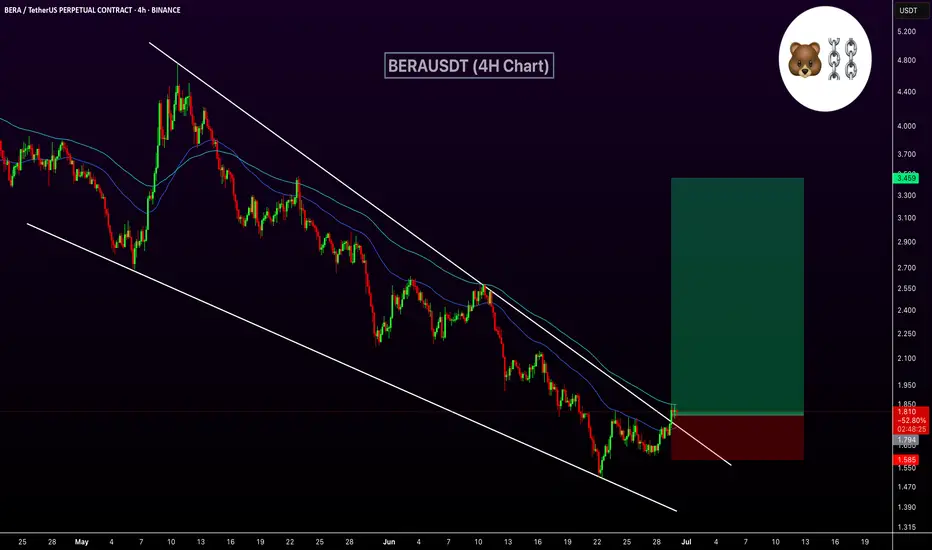
Task: Click the 2.100 price axis label
Action: (x=906, y=358)
